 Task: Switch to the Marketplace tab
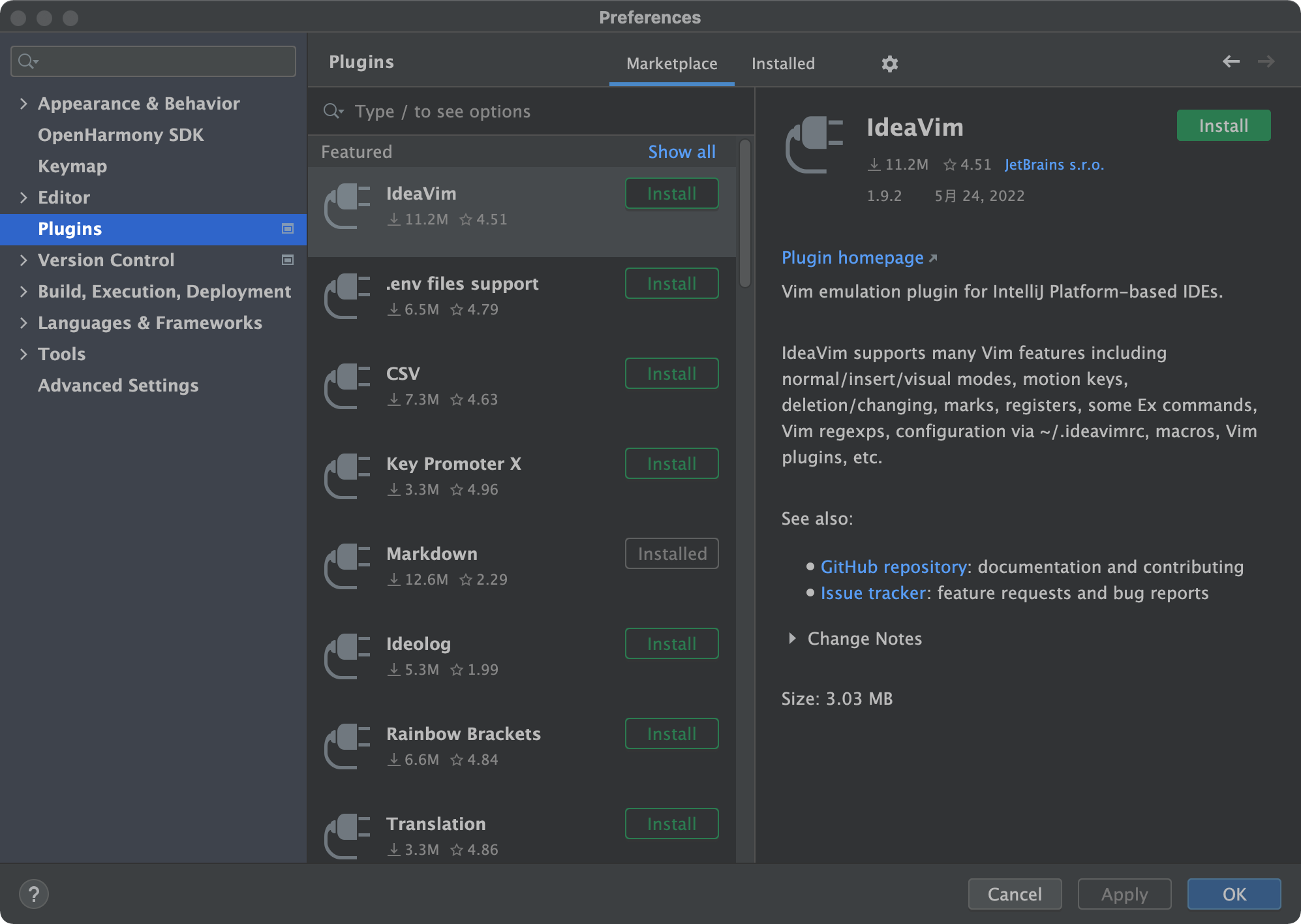(671, 63)
